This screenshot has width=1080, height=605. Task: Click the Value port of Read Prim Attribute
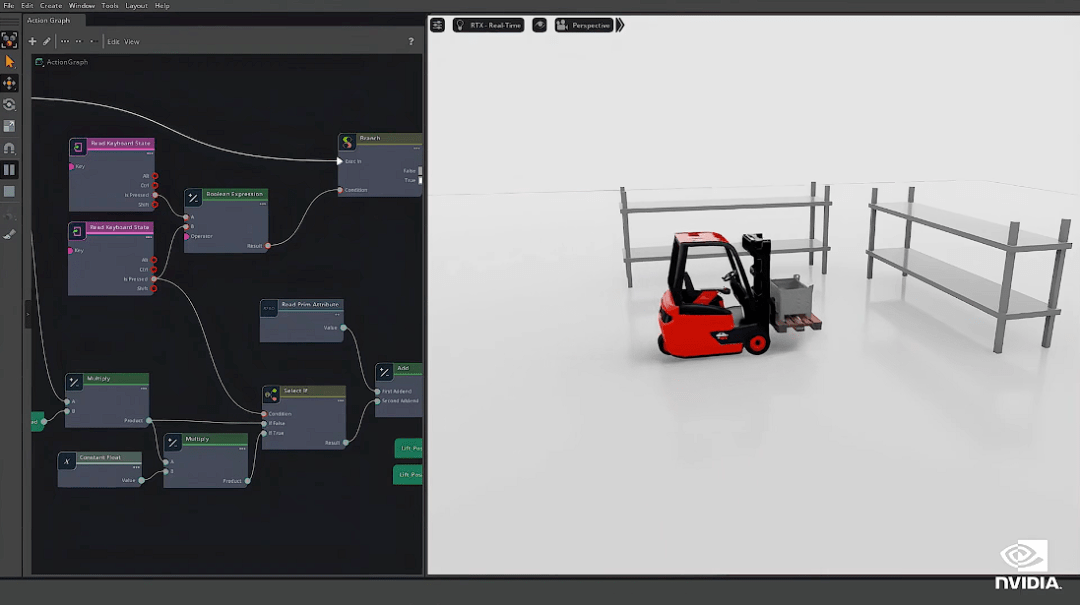pos(344,328)
